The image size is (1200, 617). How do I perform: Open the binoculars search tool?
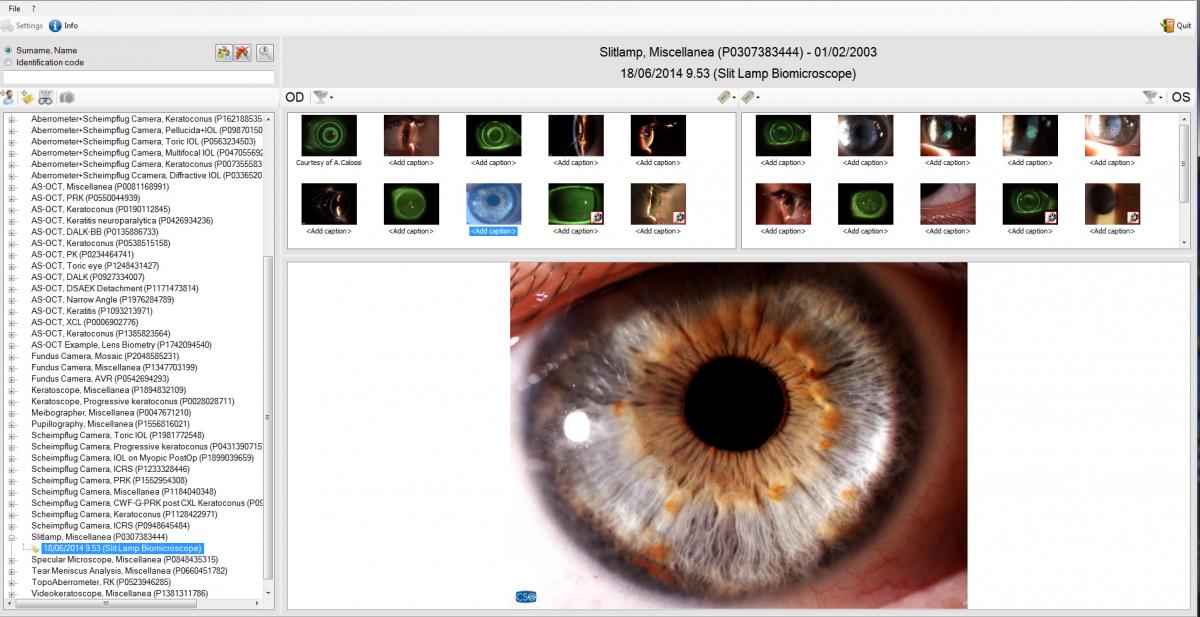click(x=46, y=97)
